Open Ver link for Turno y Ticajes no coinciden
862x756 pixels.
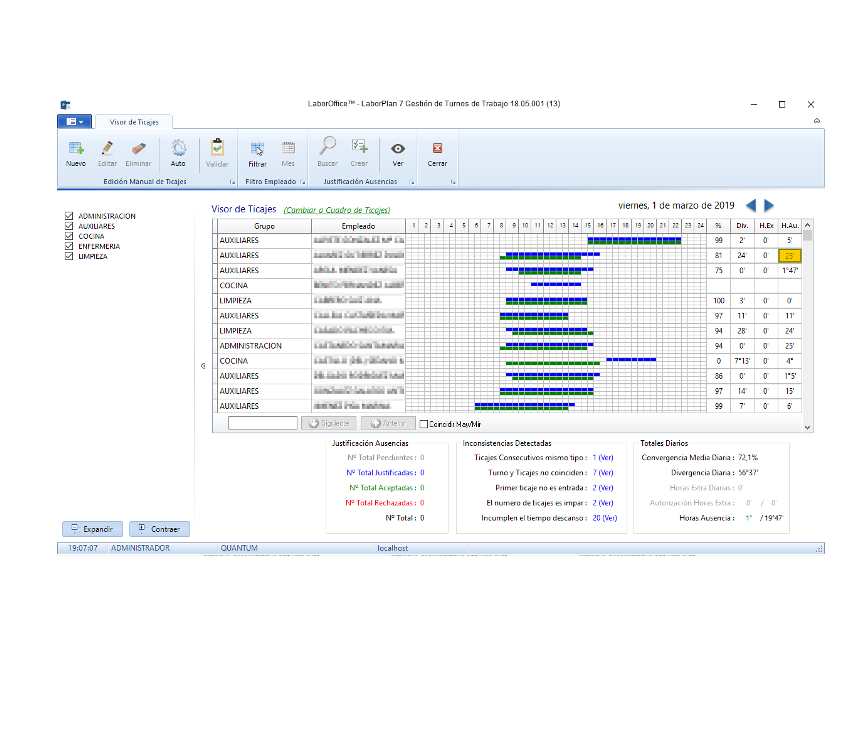pyautogui.click(x=603, y=473)
